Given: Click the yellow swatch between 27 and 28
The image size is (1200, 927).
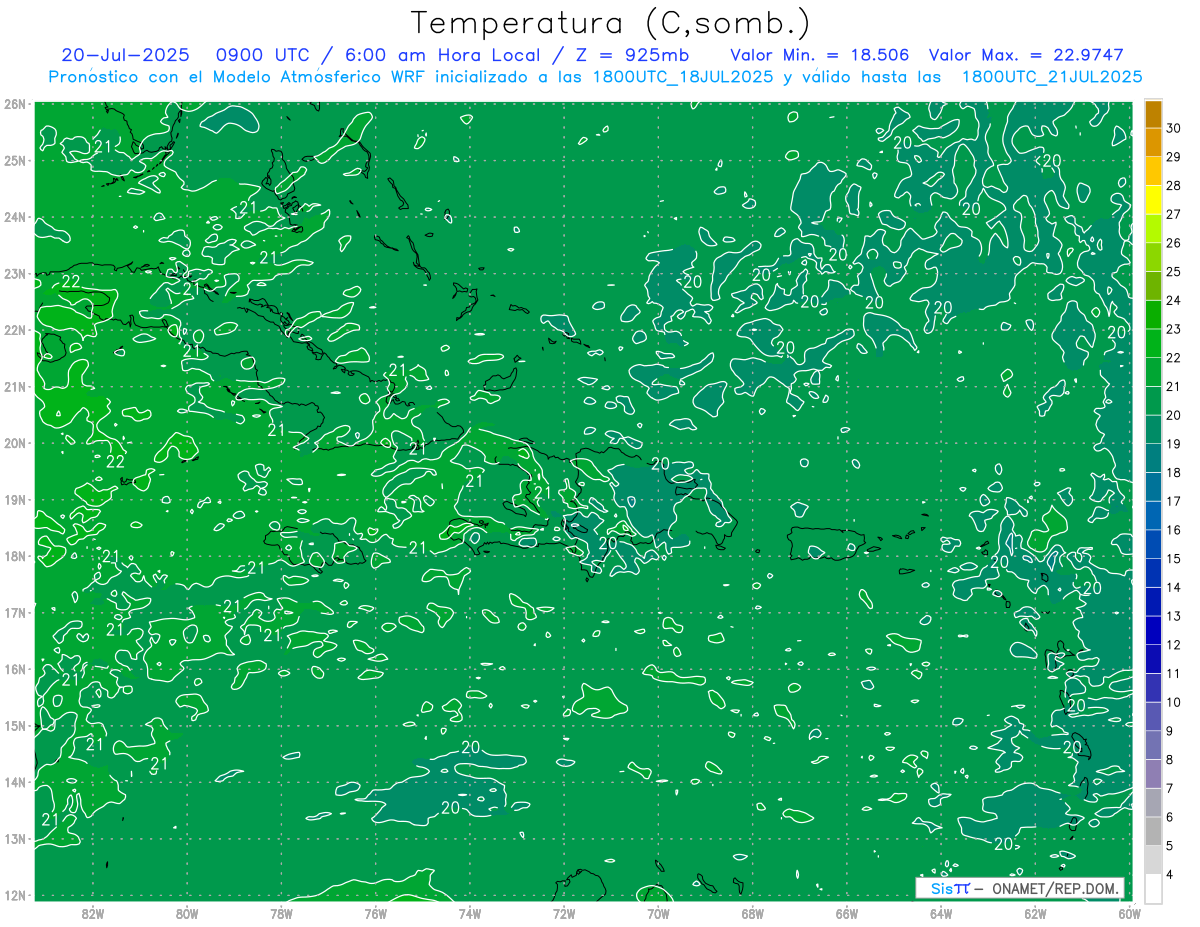Looking at the screenshot, I should point(1153,200).
